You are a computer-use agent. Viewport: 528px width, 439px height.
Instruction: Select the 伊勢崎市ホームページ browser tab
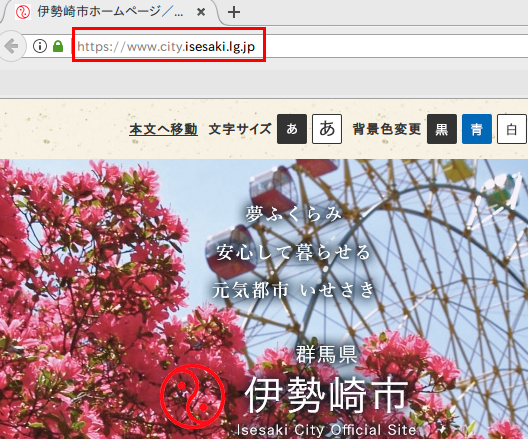click(111, 12)
